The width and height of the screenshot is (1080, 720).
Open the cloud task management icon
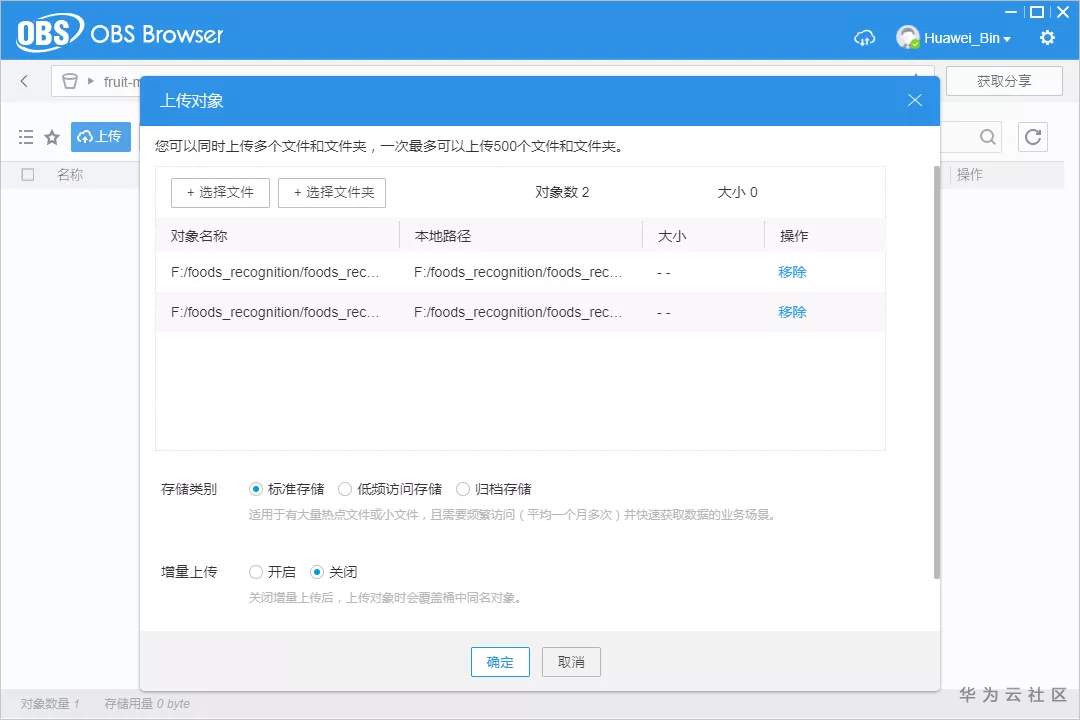click(x=864, y=38)
